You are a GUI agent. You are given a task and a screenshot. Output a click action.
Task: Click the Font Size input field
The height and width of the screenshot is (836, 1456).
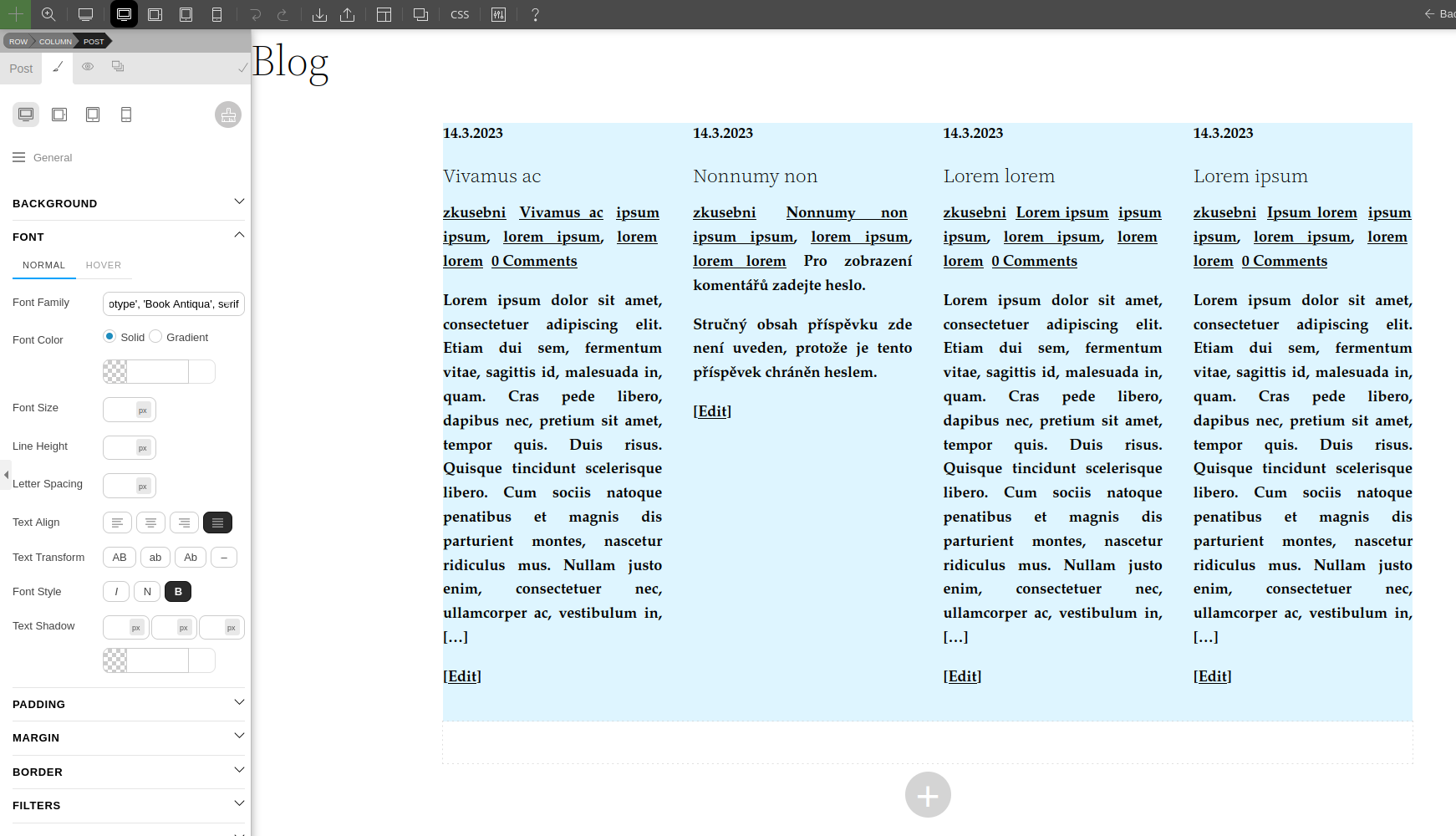click(x=129, y=410)
